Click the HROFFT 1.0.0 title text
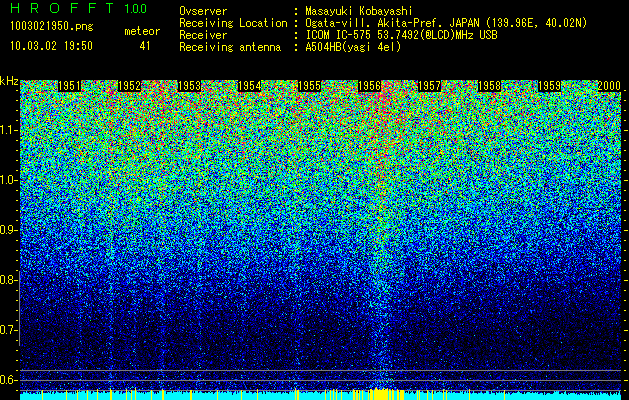Image resolution: width=629 pixels, height=400 pixels. click(79, 8)
